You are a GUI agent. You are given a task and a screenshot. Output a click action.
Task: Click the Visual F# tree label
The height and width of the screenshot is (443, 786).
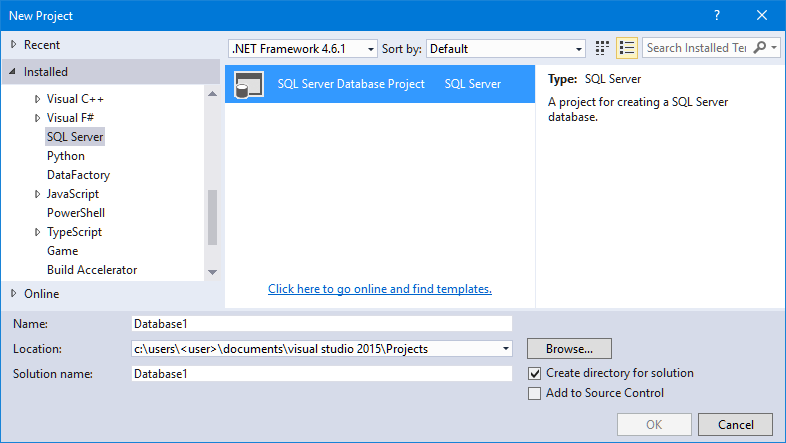(x=70, y=118)
